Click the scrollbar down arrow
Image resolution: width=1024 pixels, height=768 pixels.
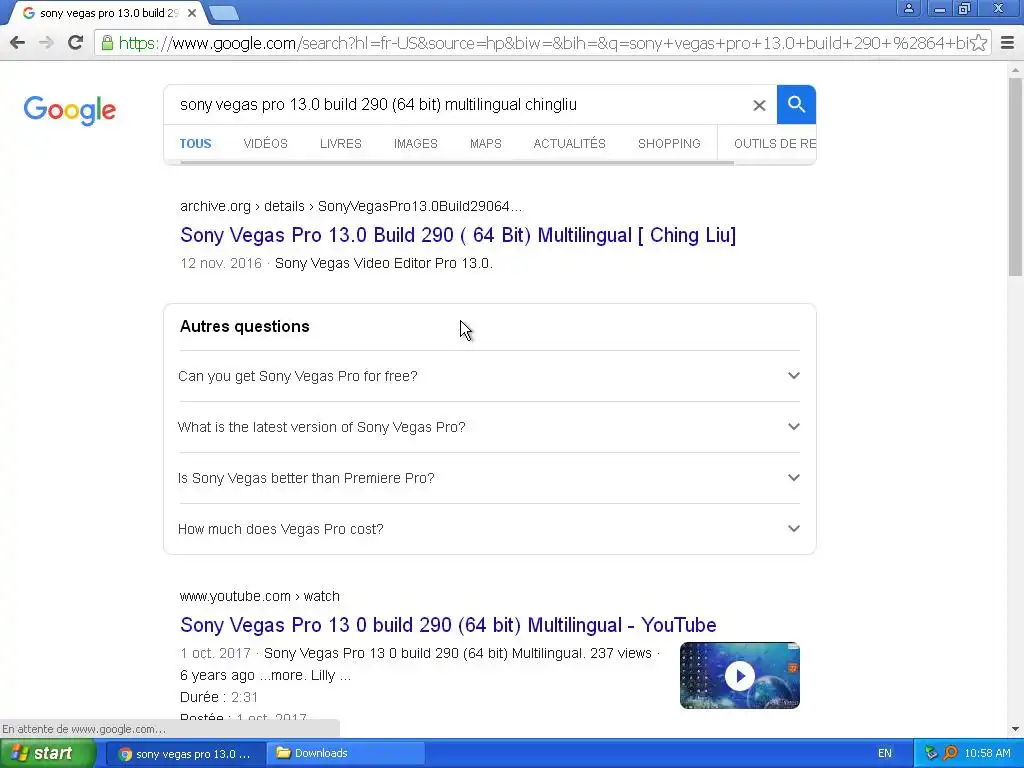[x=1015, y=729]
